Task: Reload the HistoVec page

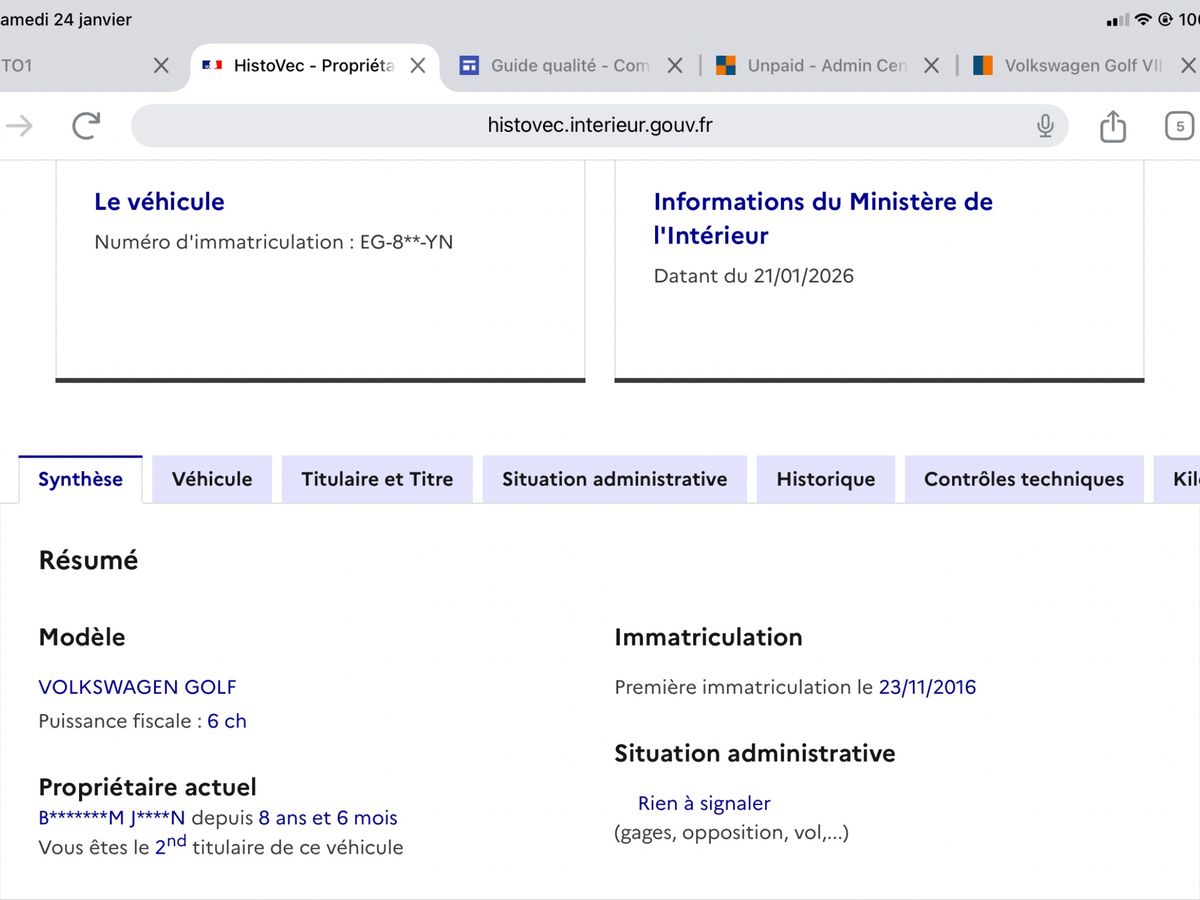Action: click(x=86, y=125)
